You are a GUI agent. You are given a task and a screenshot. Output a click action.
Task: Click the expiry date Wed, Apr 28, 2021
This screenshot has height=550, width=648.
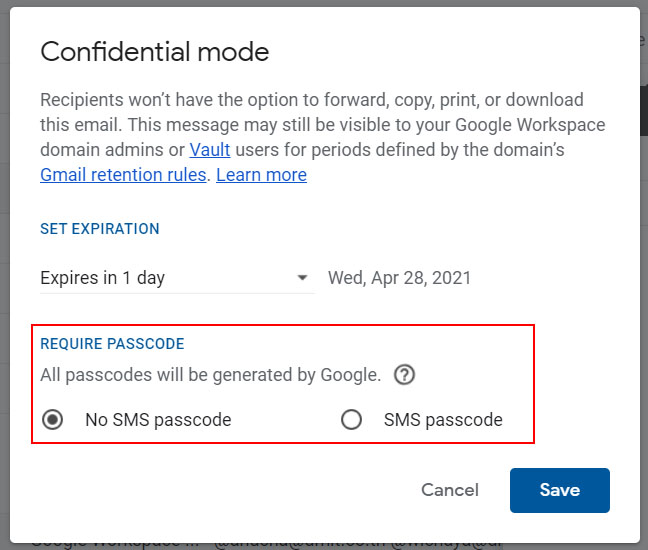[x=400, y=278]
